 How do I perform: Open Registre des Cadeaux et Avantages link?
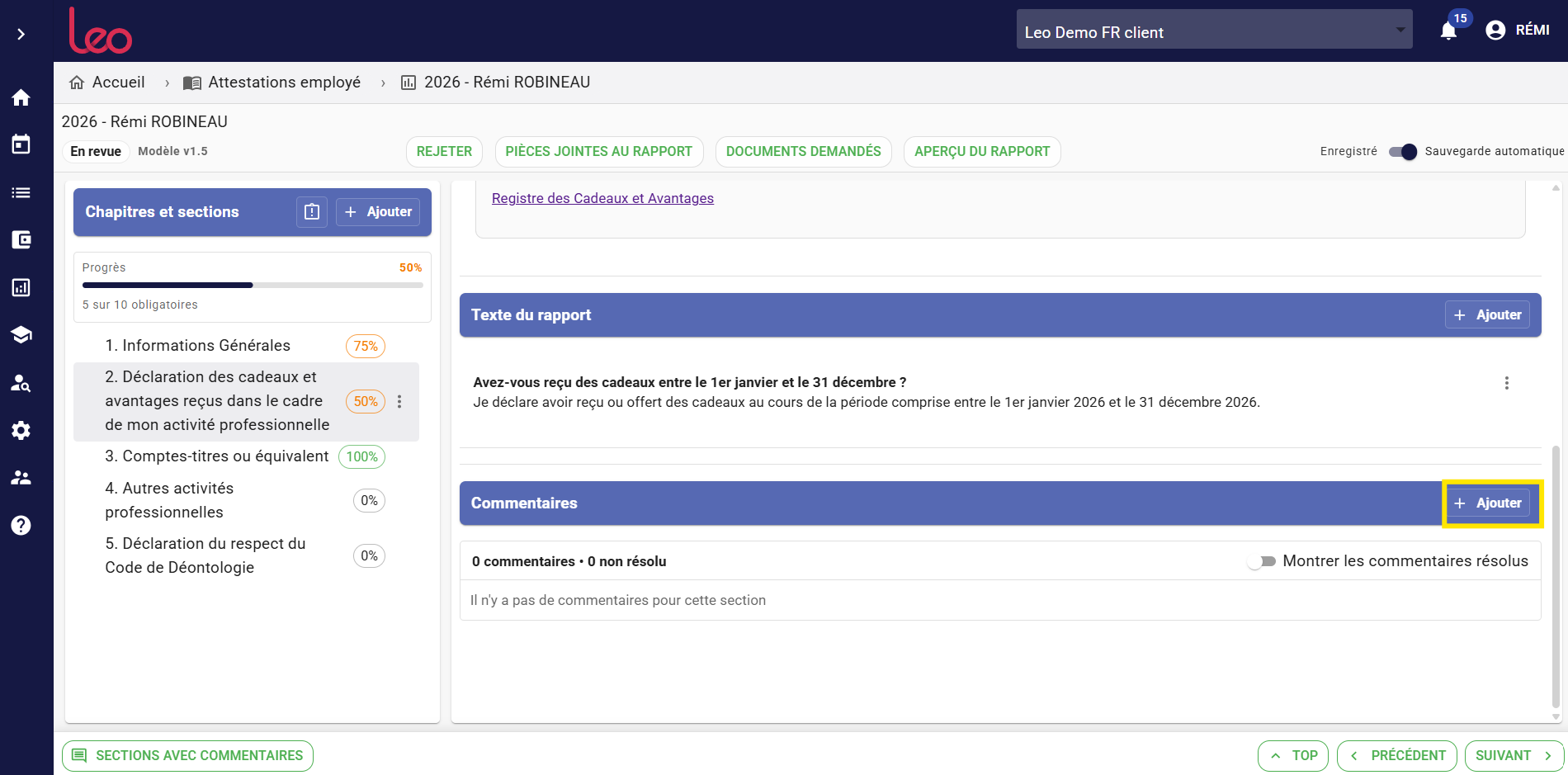pos(602,198)
